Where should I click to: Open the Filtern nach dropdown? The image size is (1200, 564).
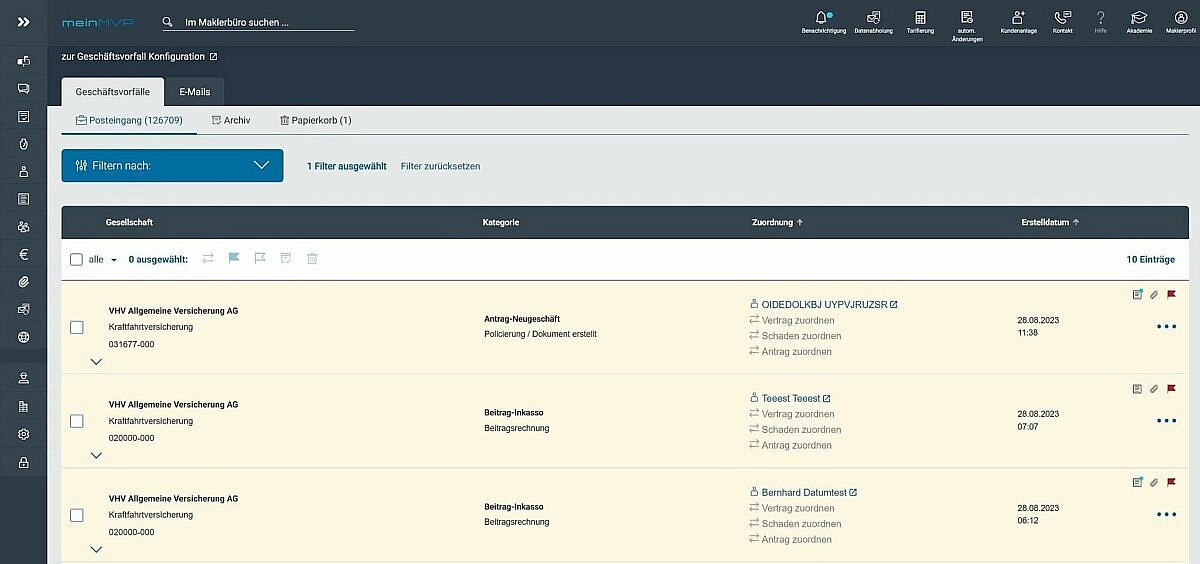pos(172,165)
